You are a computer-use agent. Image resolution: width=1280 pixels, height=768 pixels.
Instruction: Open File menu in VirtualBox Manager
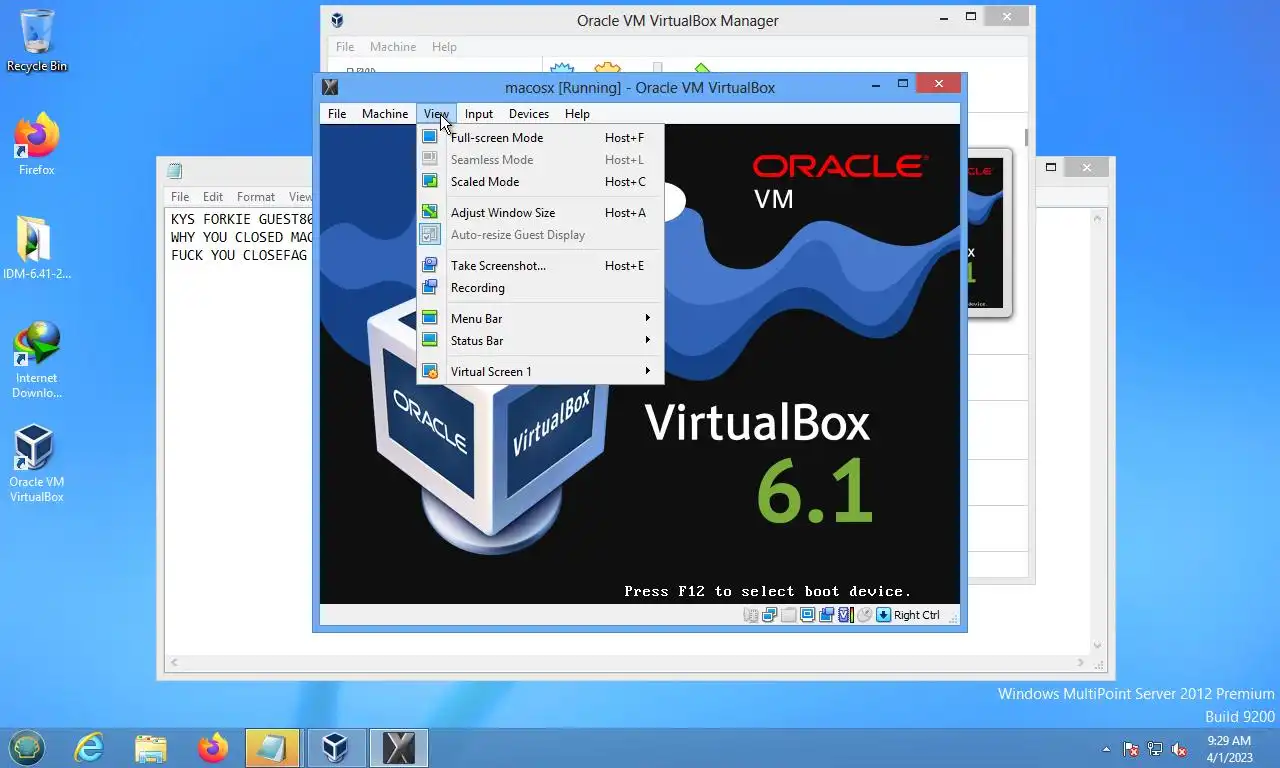click(345, 47)
